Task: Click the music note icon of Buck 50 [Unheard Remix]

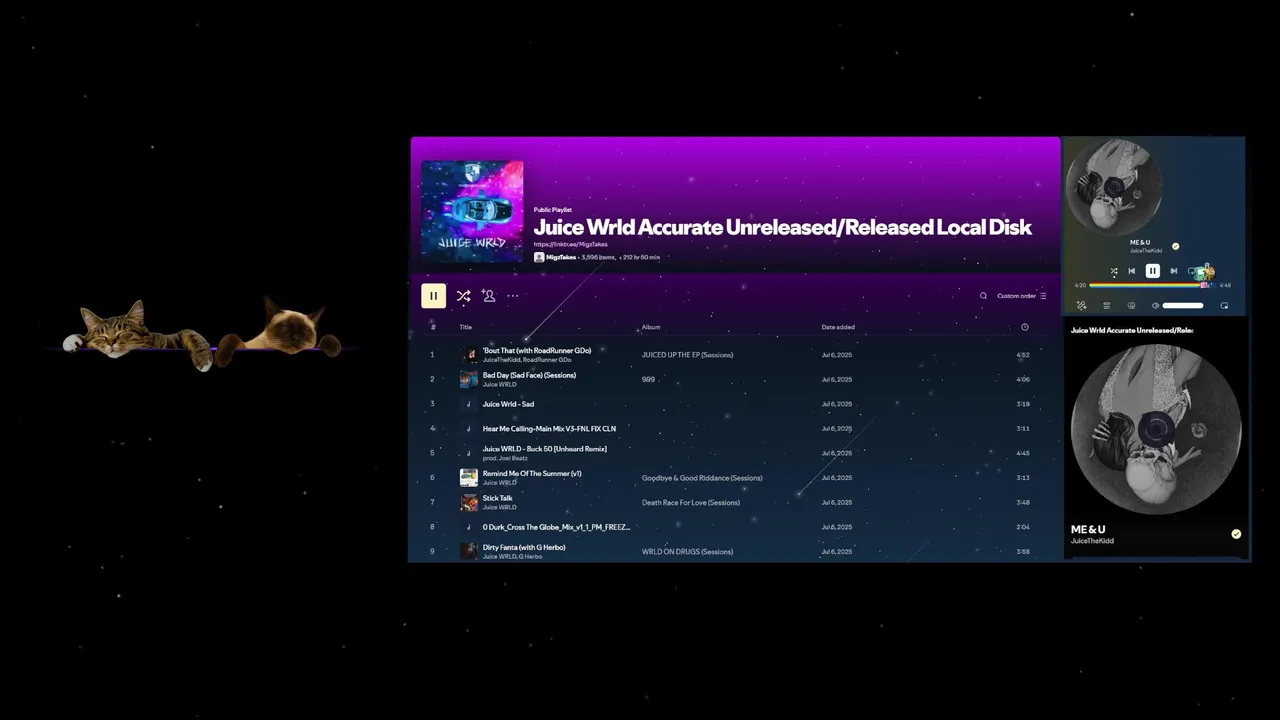Action: pos(468,453)
